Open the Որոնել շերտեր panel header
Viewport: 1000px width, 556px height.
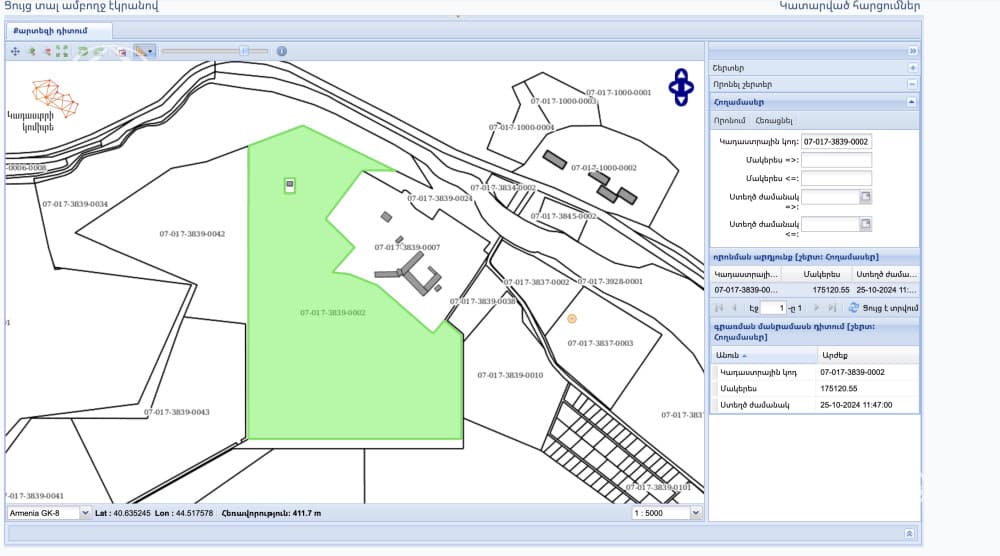tap(814, 84)
